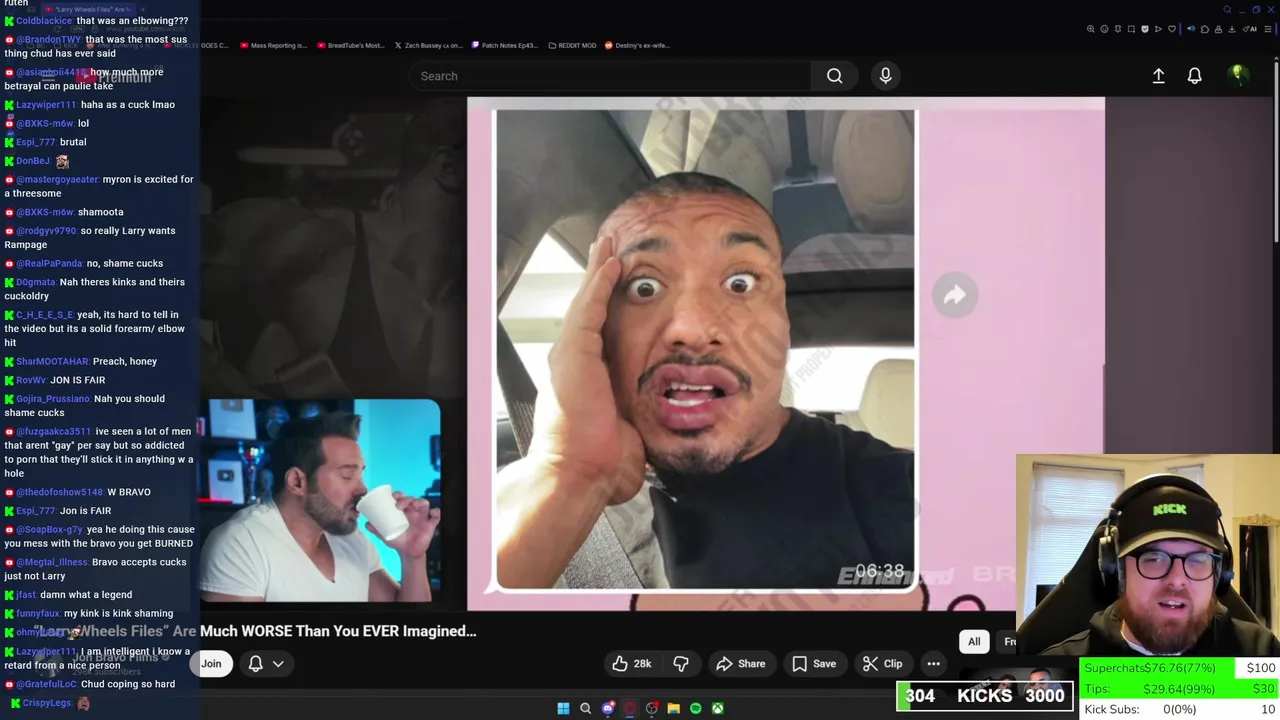The height and width of the screenshot is (720, 1280).
Task: Open Windows Start menu
Action: point(563,708)
